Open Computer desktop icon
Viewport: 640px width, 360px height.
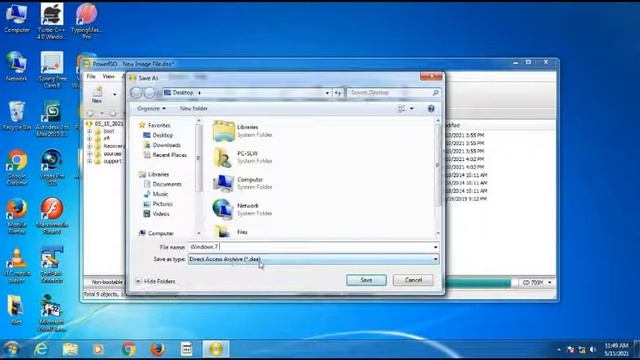[17, 18]
